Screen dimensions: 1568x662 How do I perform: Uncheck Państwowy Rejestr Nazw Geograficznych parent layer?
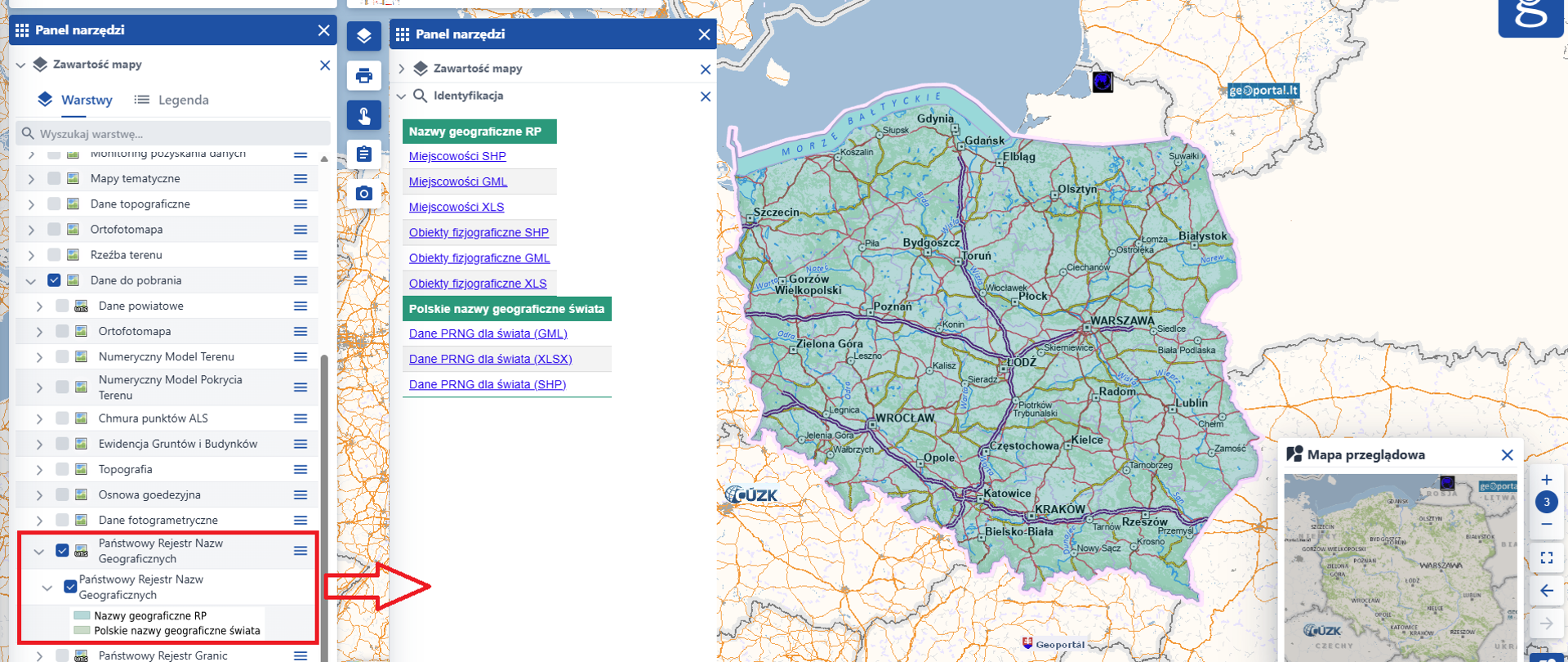click(62, 550)
